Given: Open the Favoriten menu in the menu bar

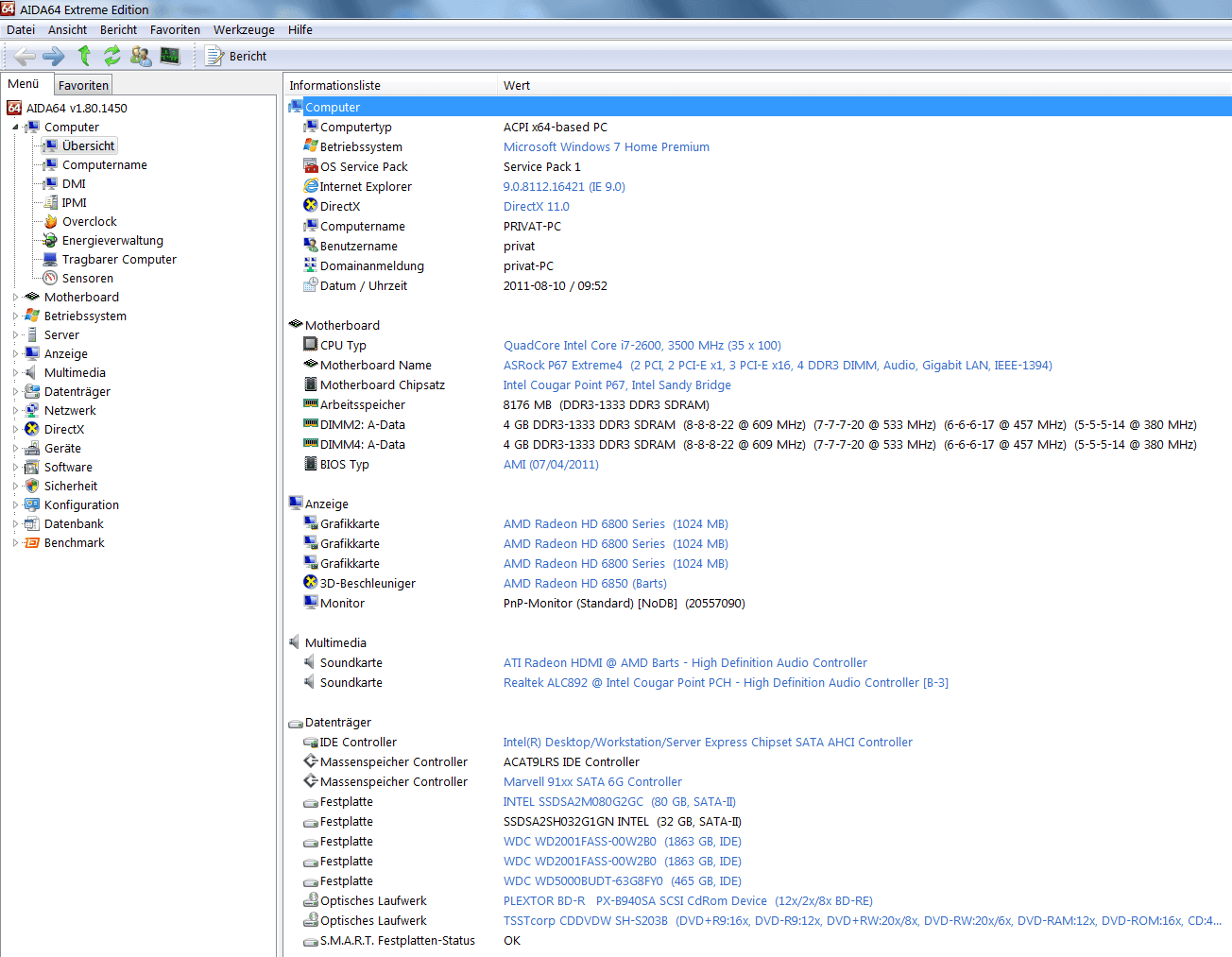Looking at the screenshot, I should (x=175, y=30).
